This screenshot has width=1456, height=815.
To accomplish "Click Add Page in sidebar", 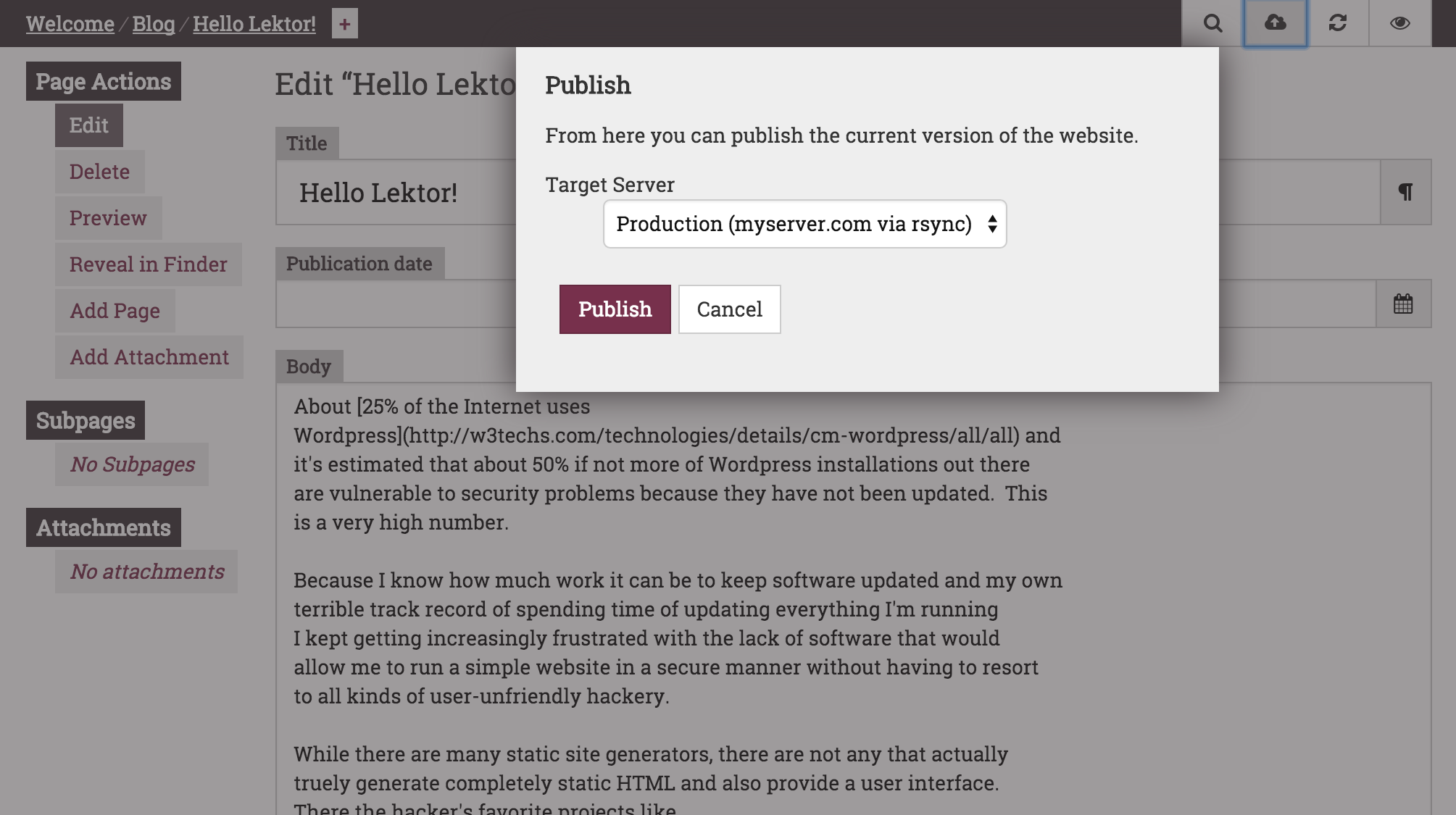I will pos(115,311).
